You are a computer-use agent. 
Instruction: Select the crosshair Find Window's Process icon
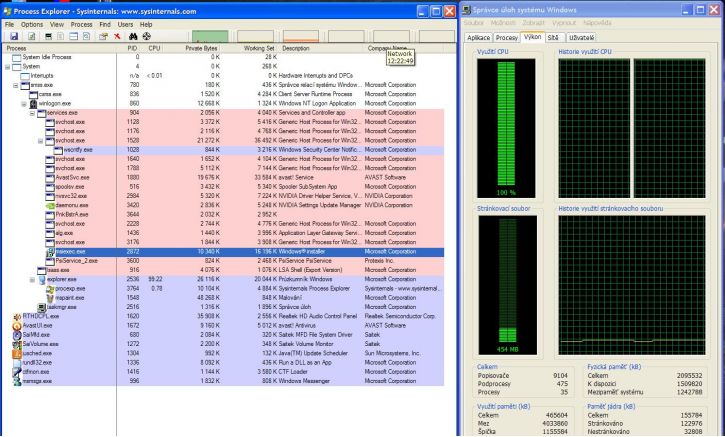point(147,37)
